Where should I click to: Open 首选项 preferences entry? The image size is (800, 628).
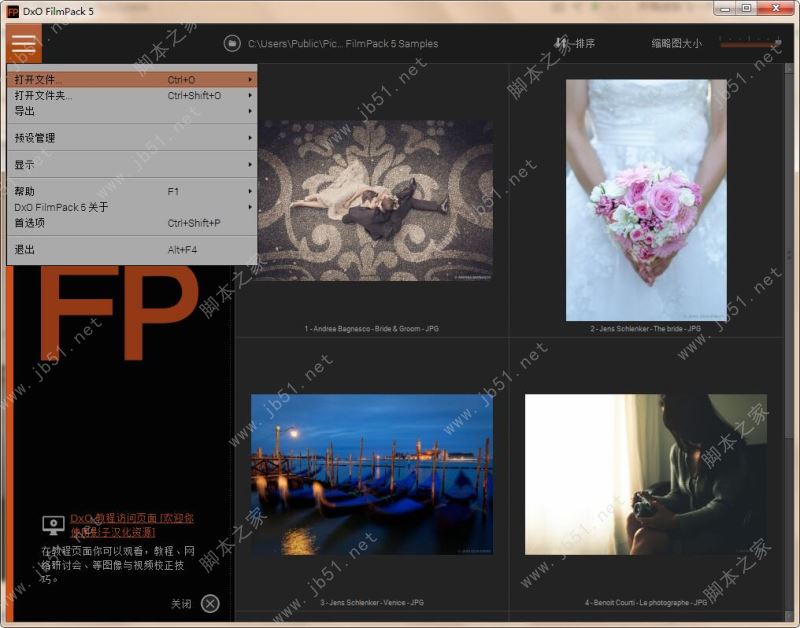[132, 223]
